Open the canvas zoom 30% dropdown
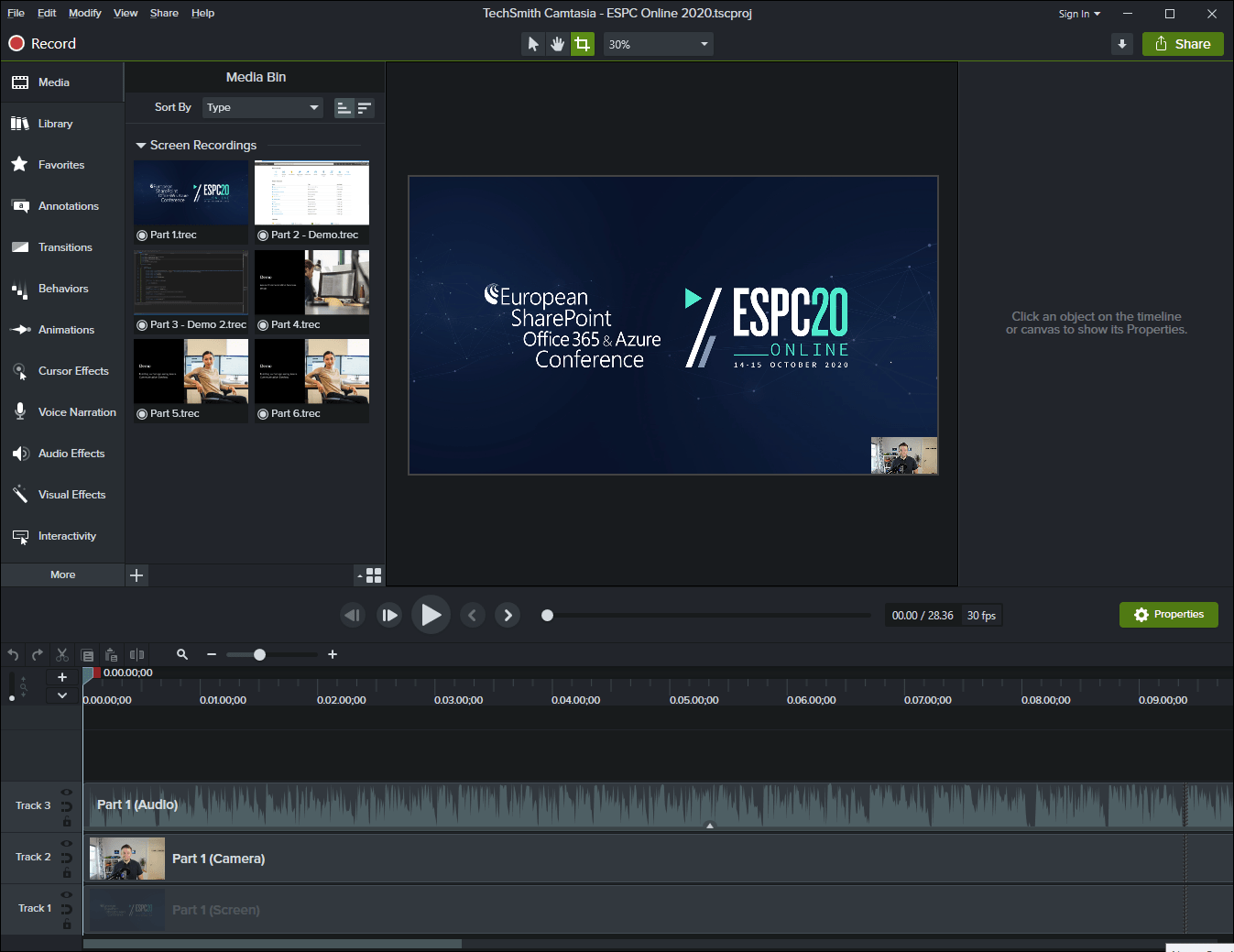 (x=658, y=44)
